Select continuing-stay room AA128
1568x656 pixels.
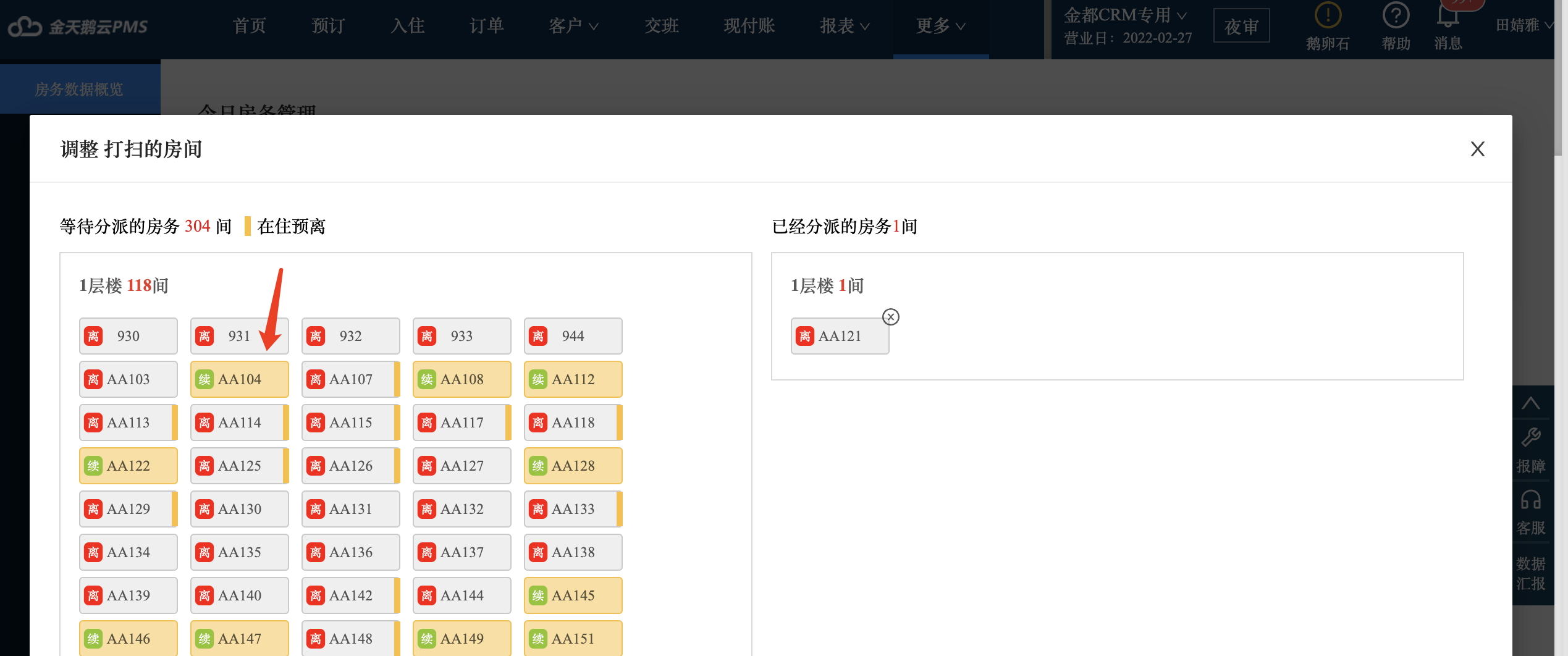pos(573,466)
